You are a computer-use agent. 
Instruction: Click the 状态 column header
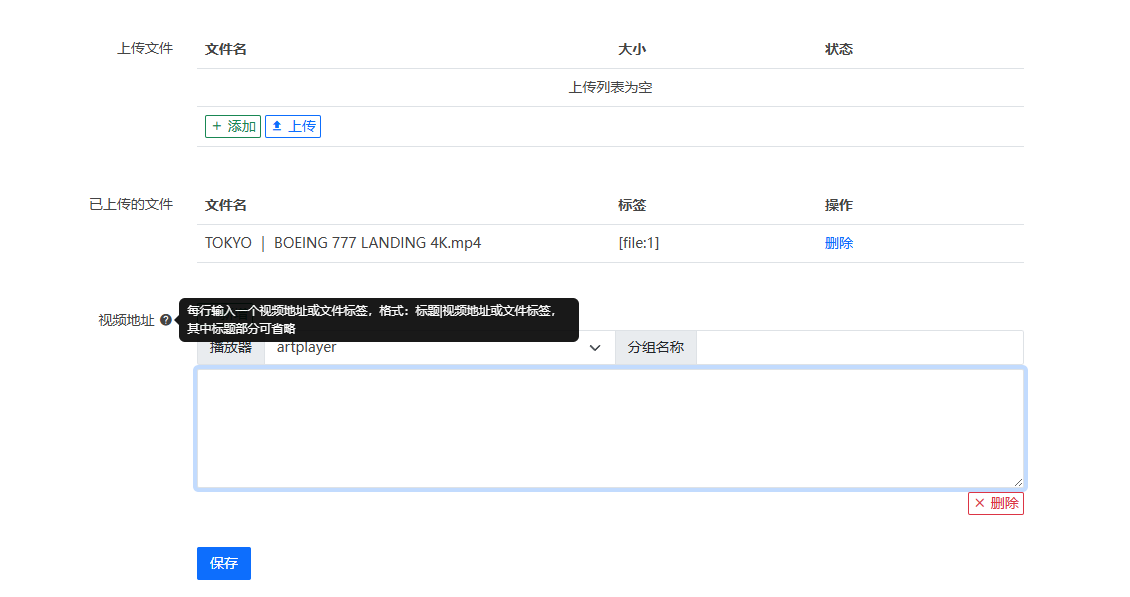point(838,49)
